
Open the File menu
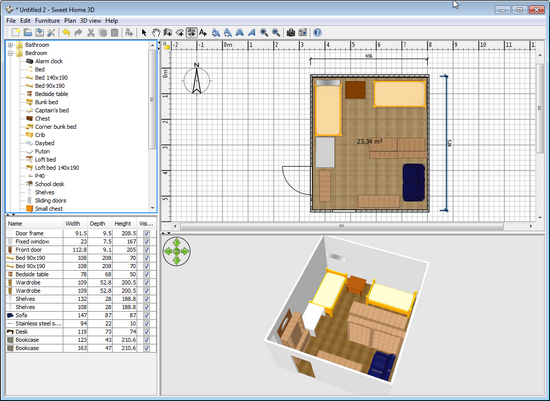pyautogui.click(x=11, y=21)
